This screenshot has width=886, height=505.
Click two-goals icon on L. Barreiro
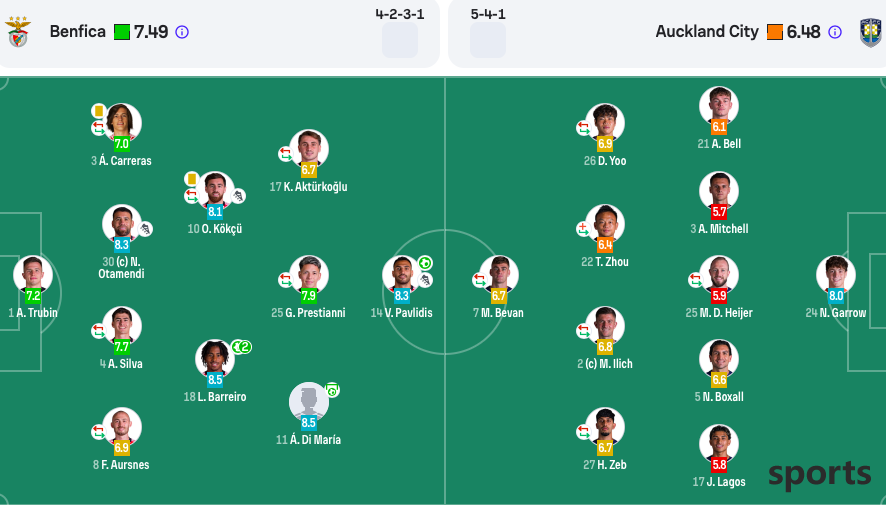[241, 347]
